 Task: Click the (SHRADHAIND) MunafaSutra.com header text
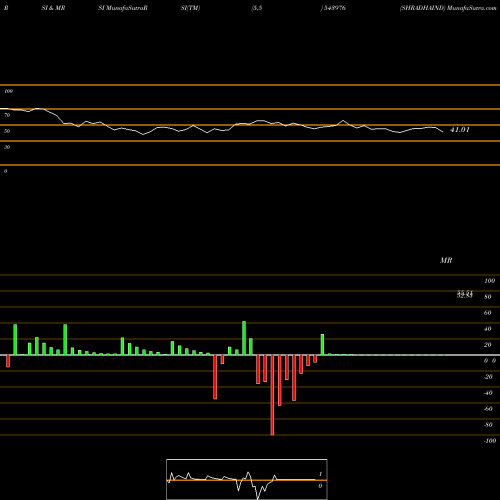pyautogui.click(x=448, y=8)
